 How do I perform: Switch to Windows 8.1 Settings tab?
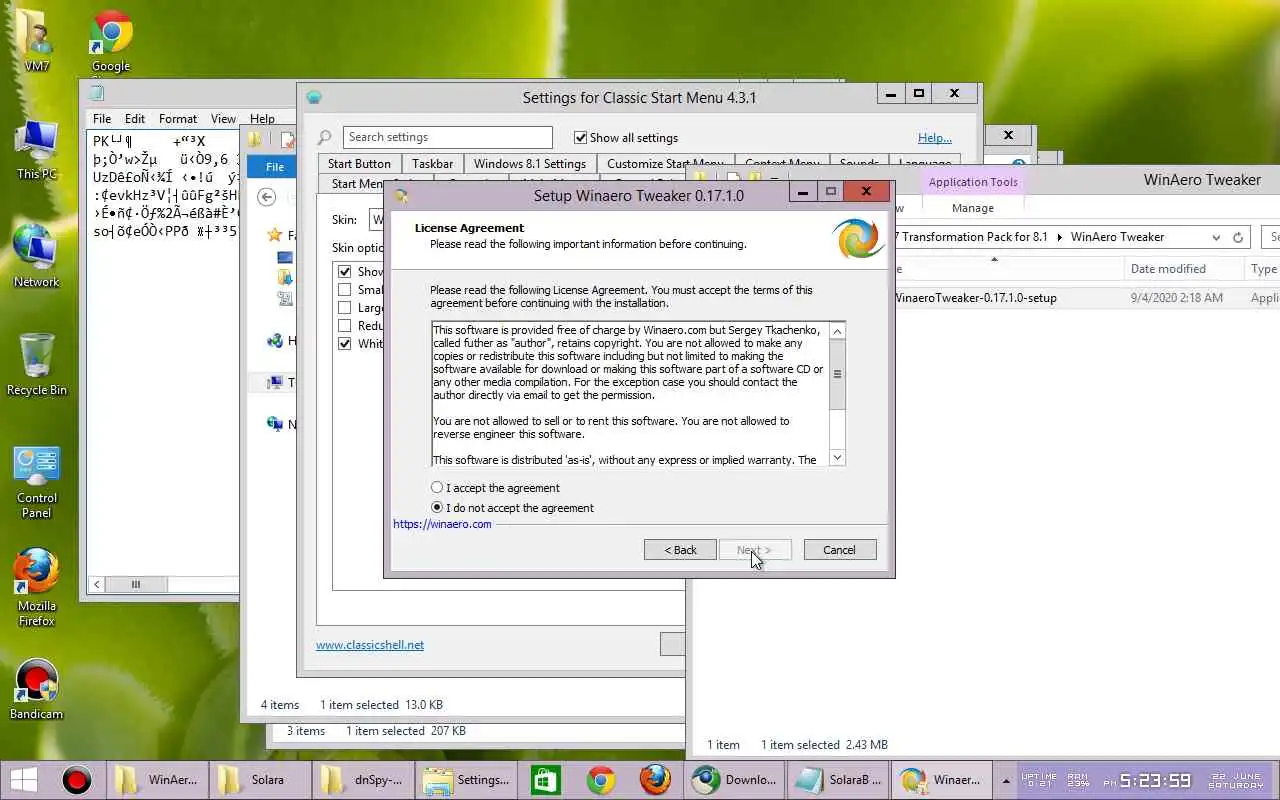click(530, 164)
